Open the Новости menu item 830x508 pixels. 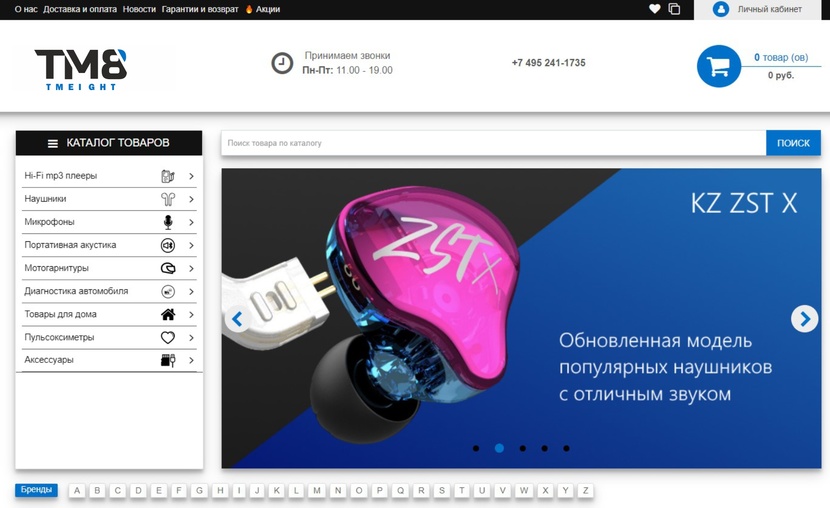coord(139,9)
